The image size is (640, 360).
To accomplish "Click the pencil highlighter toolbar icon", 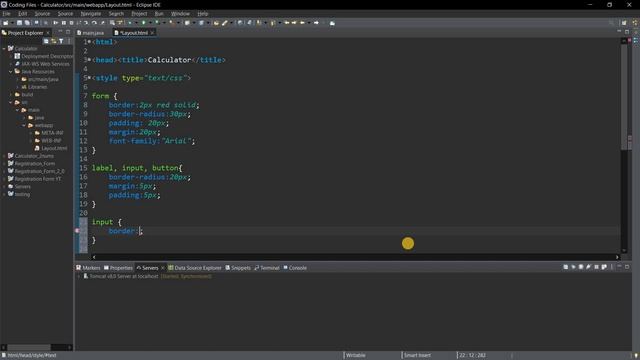I will (224, 23).
